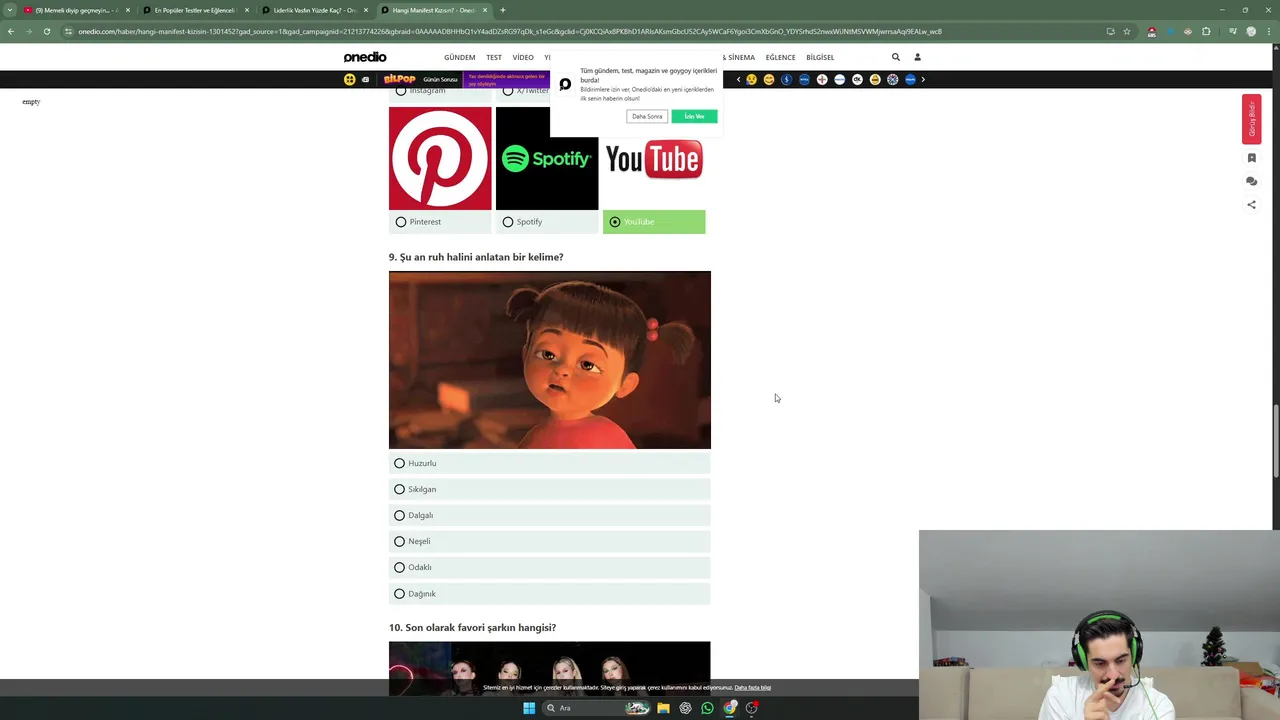This screenshot has width=1280, height=720.
Task: Open the user profile icon in header
Action: [917, 57]
